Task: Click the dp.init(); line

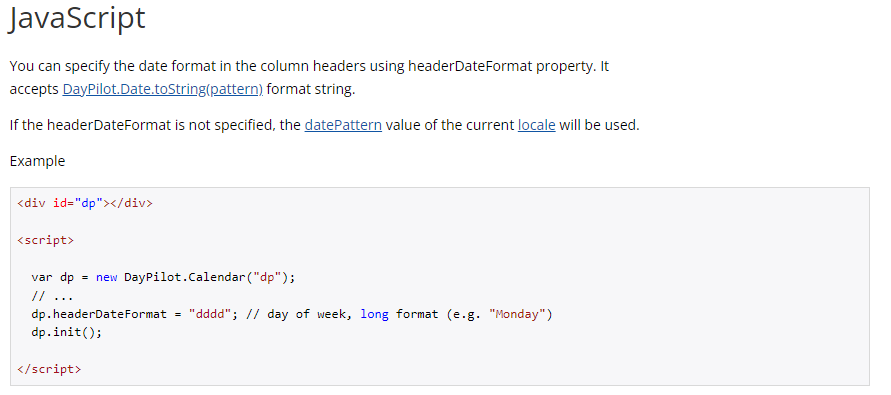Action: pyautogui.click(x=67, y=332)
